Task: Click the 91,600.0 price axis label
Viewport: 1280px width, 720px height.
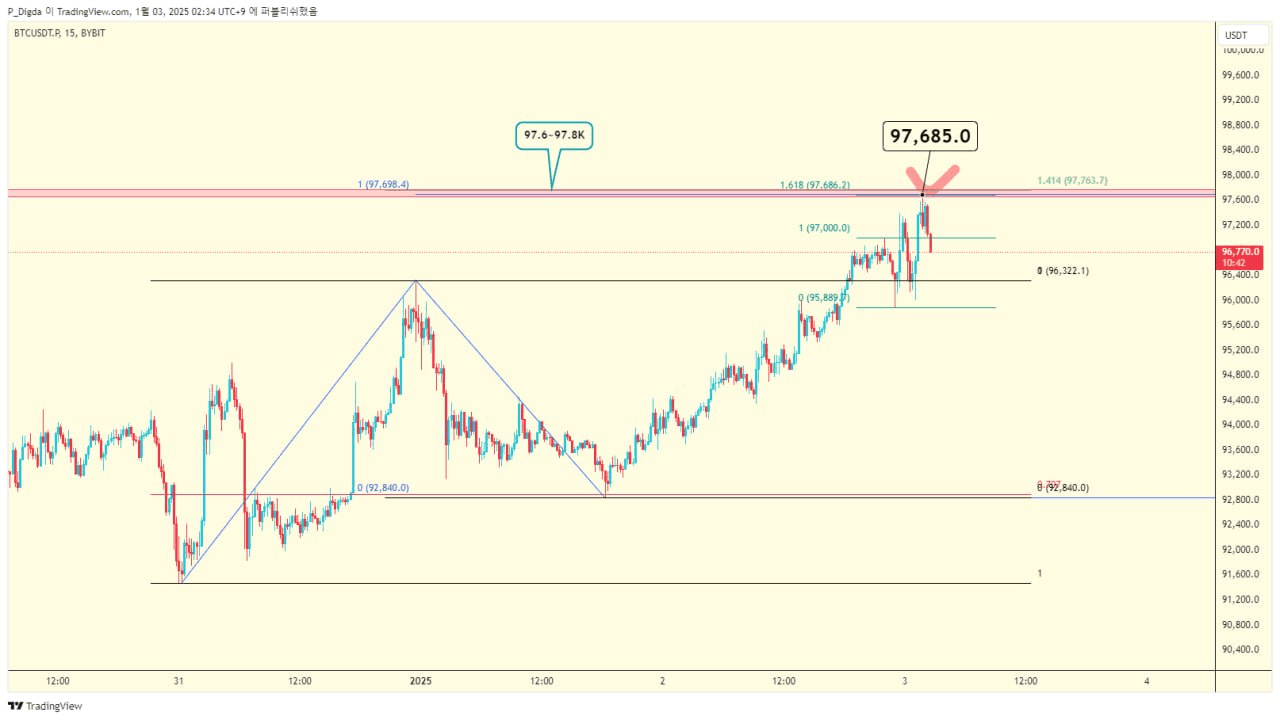Action: coord(1238,575)
